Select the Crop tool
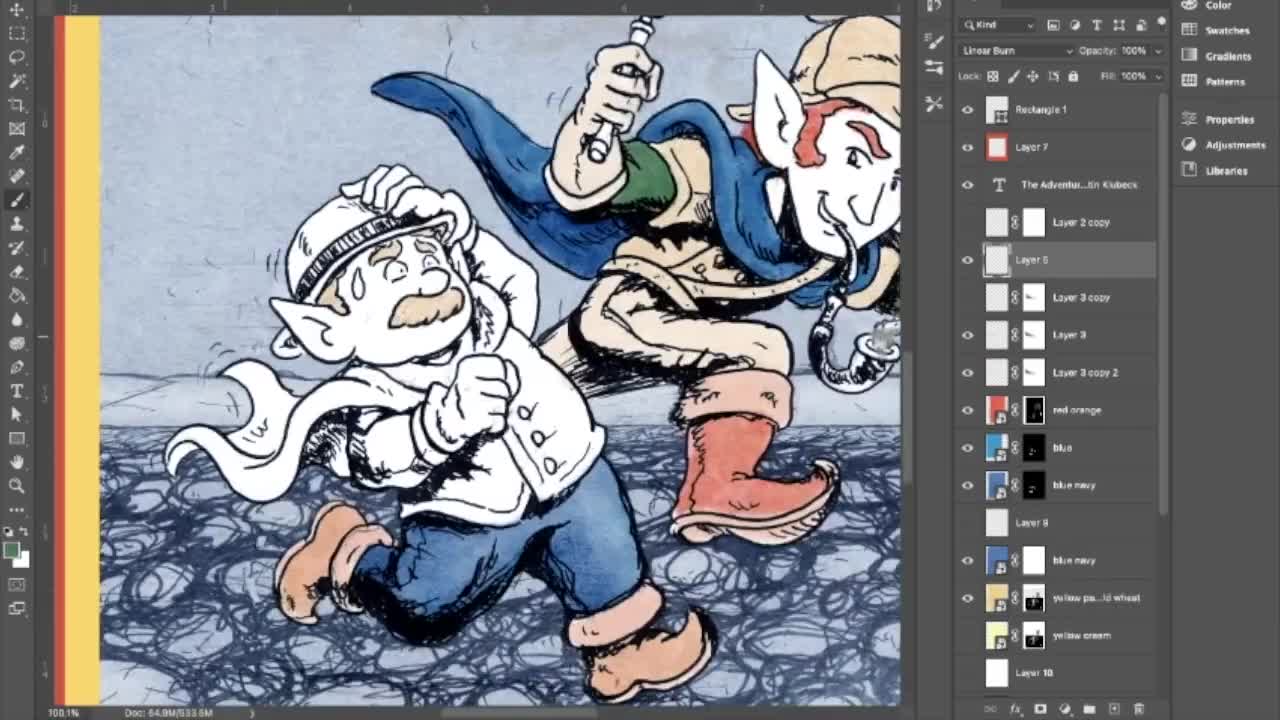The height and width of the screenshot is (720, 1280). tap(17, 105)
